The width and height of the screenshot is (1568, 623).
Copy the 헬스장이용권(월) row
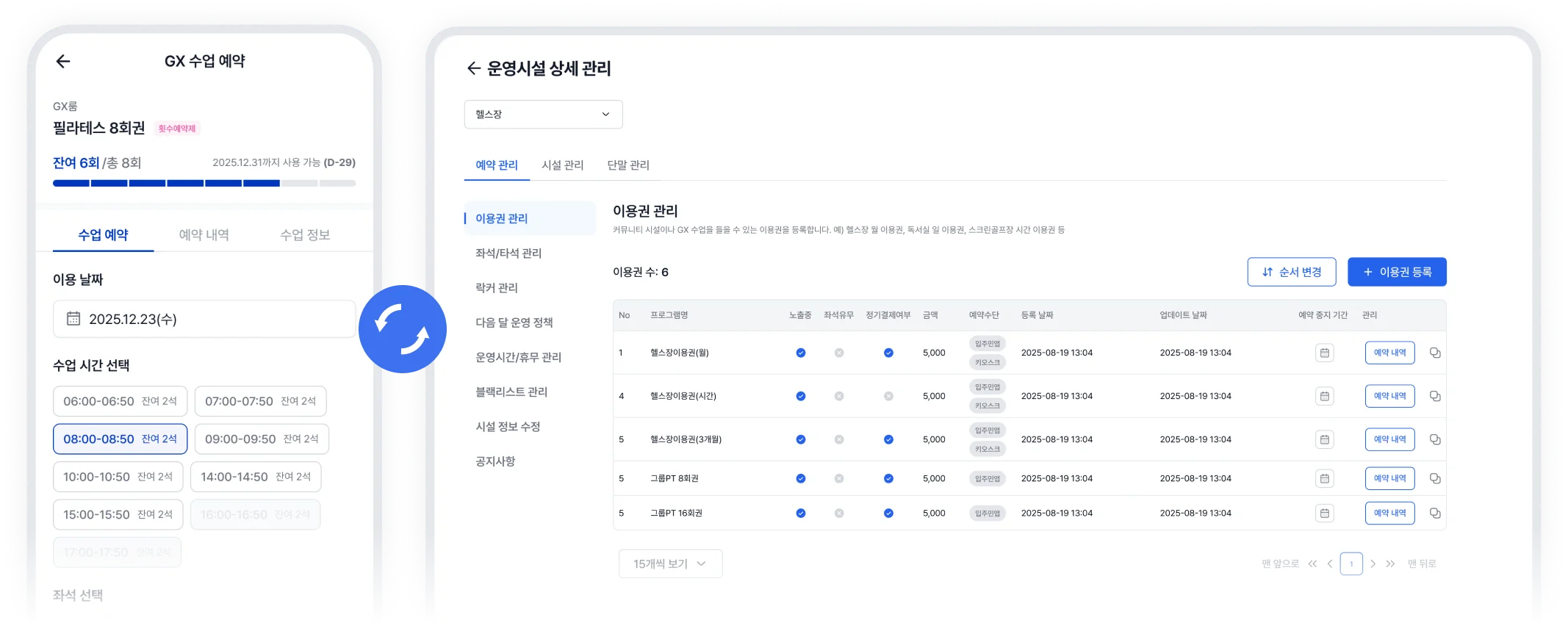click(1434, 353)
